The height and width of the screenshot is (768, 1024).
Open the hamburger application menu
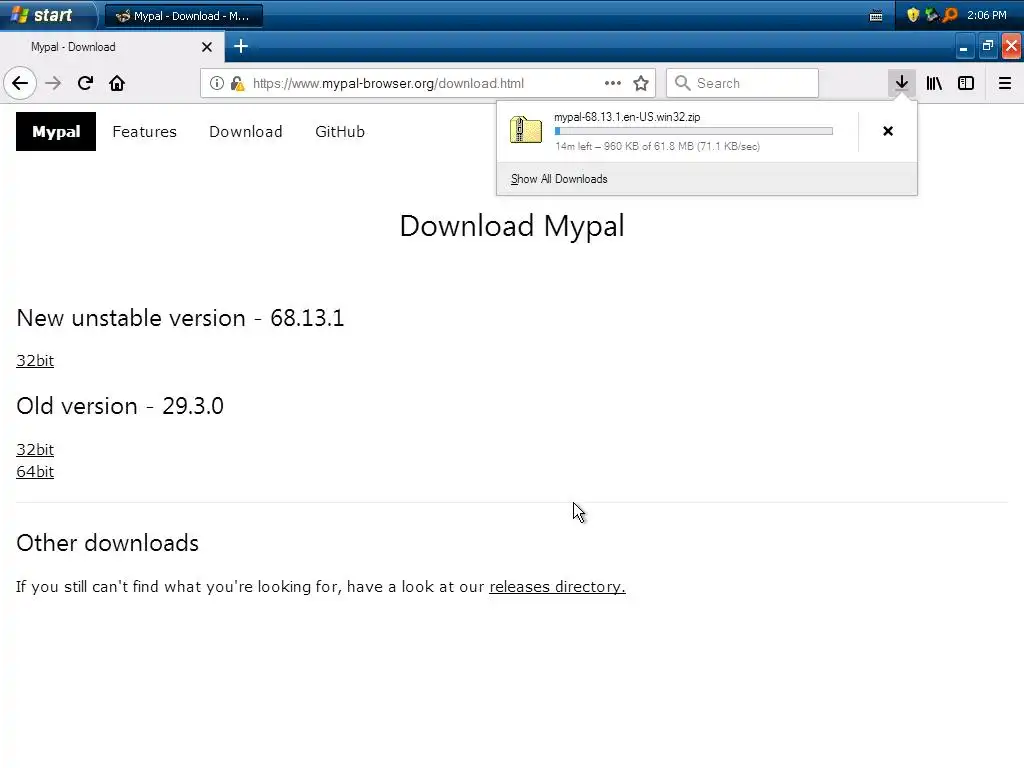(1005, 83)
